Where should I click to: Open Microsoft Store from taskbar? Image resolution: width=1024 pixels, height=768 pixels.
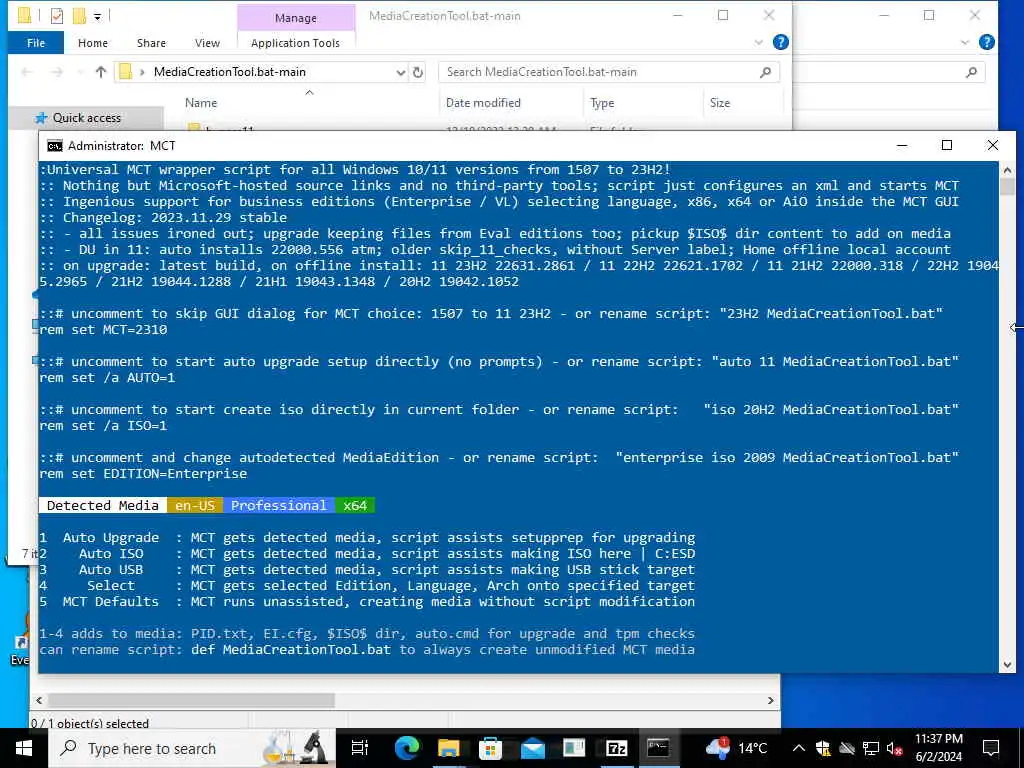[x=490, y=748]
